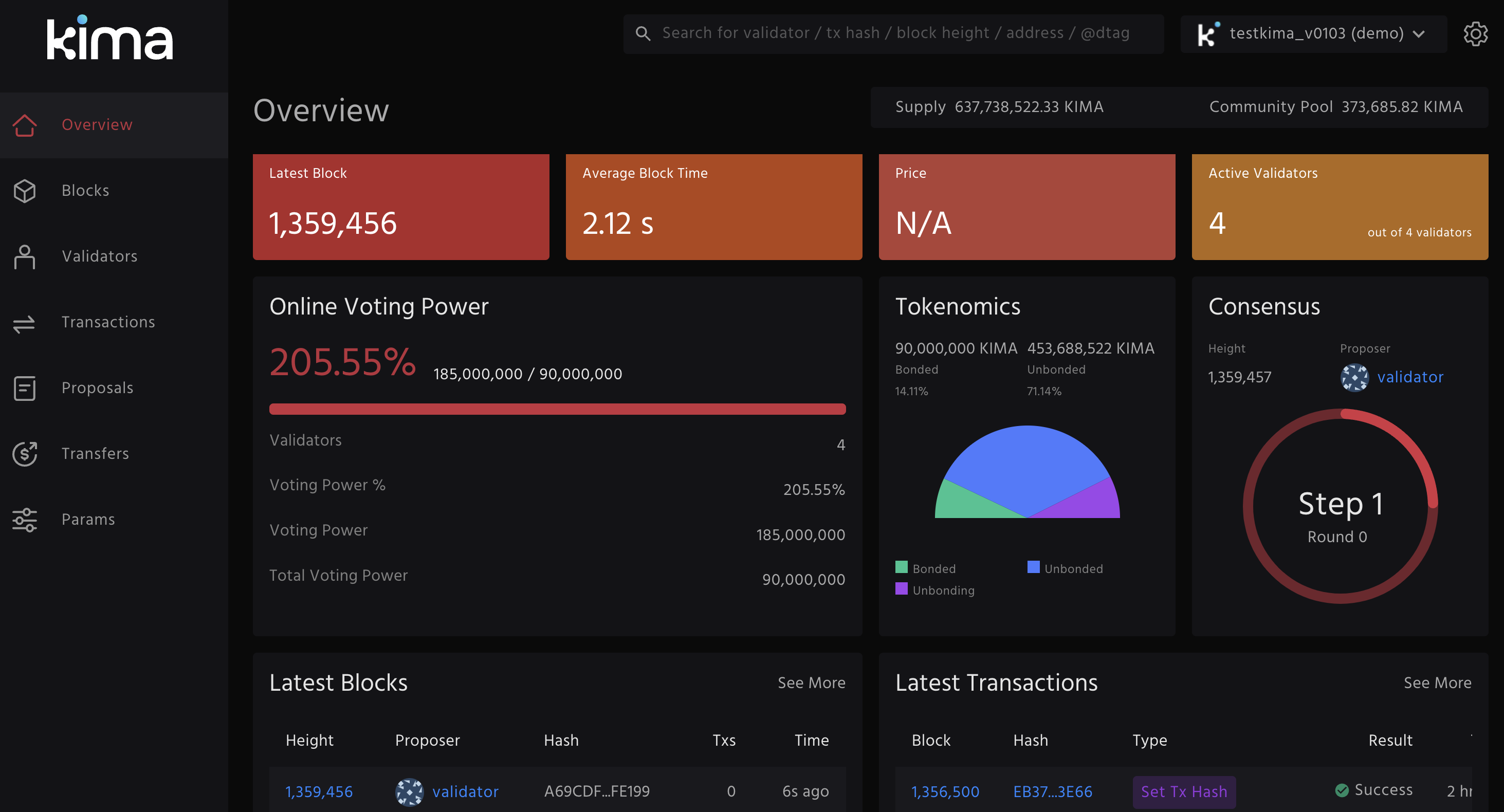Viewport: 1504px width, 812px height.
Task: Click the Transactions arrows icon
Action: [x=25, y=323]
